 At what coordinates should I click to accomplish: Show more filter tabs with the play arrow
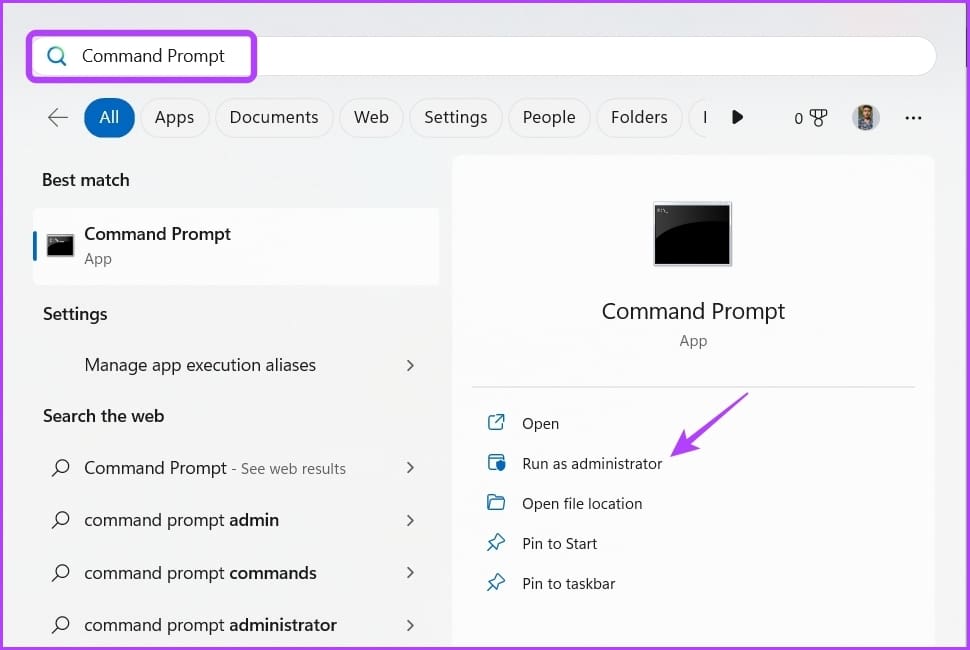tap(737, 117)
